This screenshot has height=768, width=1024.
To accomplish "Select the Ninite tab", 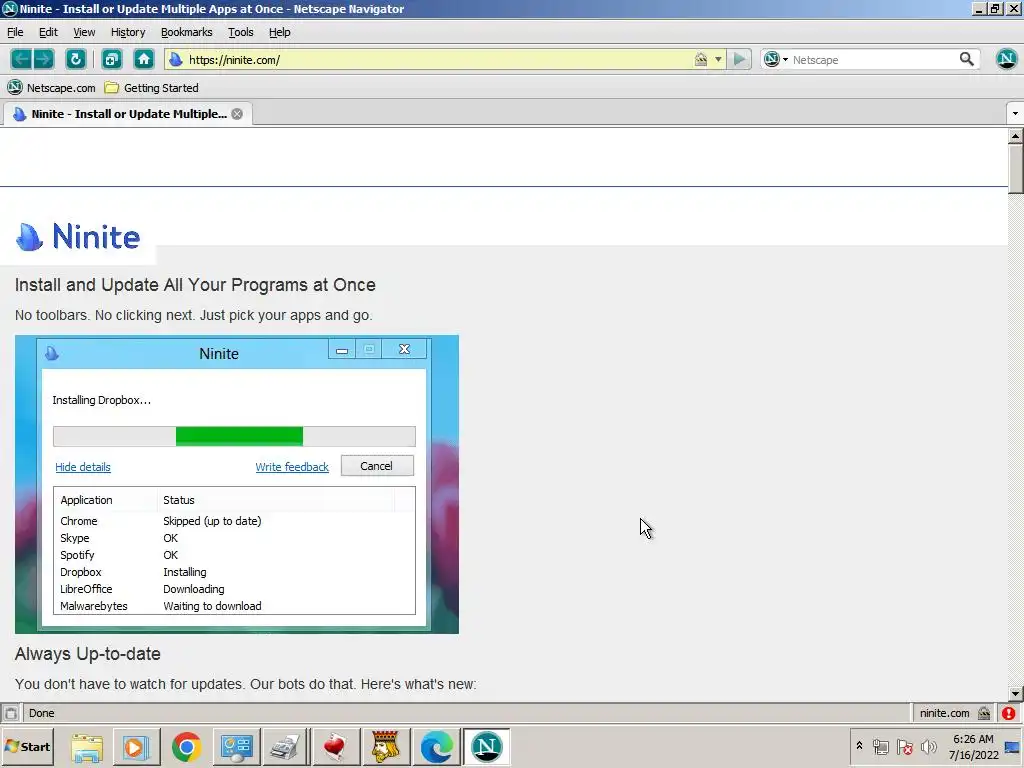I will pyautogui.click(x=127, y=114).
